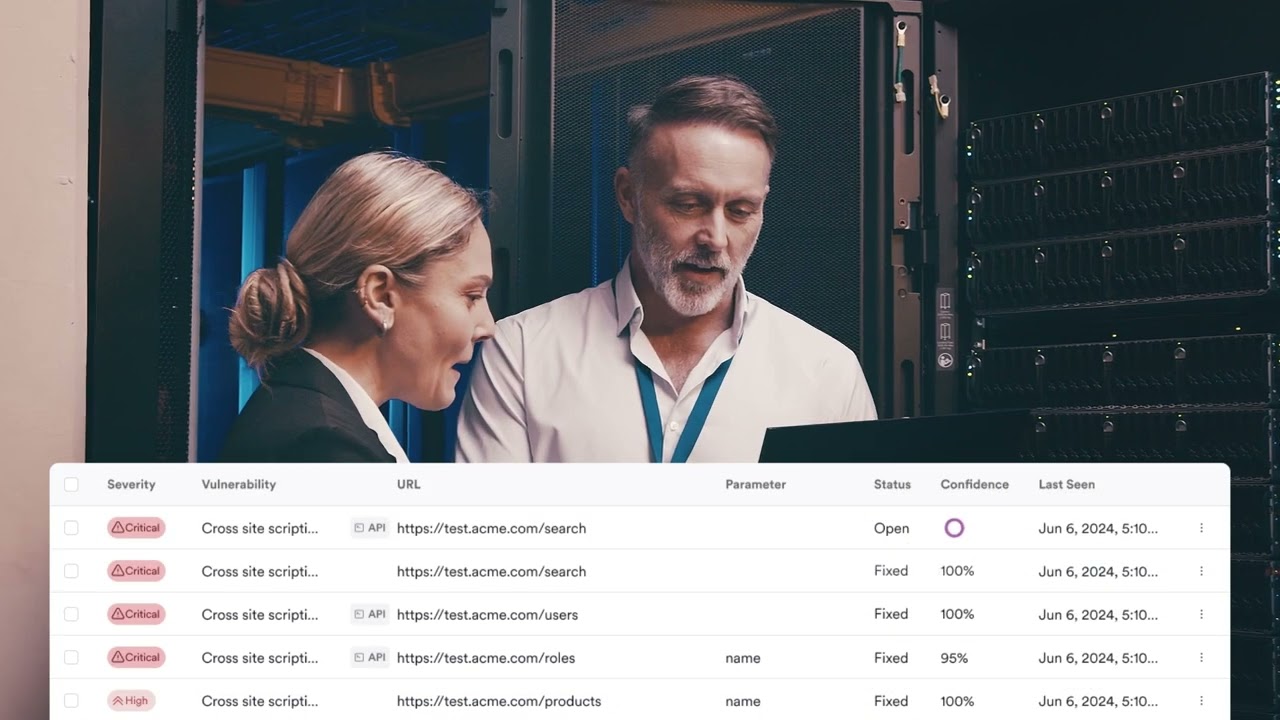1280x720 pixels.
Task: Click the Fixed status in the users row
Action: tap(890, 614)
